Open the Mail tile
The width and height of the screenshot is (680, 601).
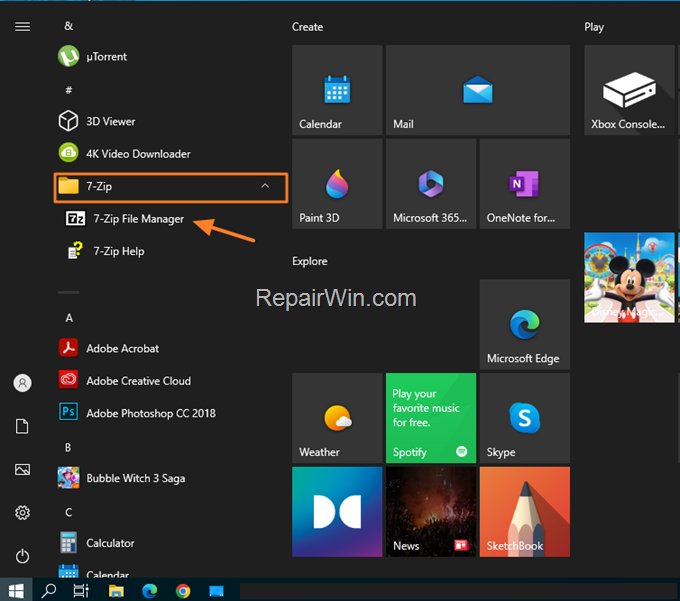[x=477, y=90]
